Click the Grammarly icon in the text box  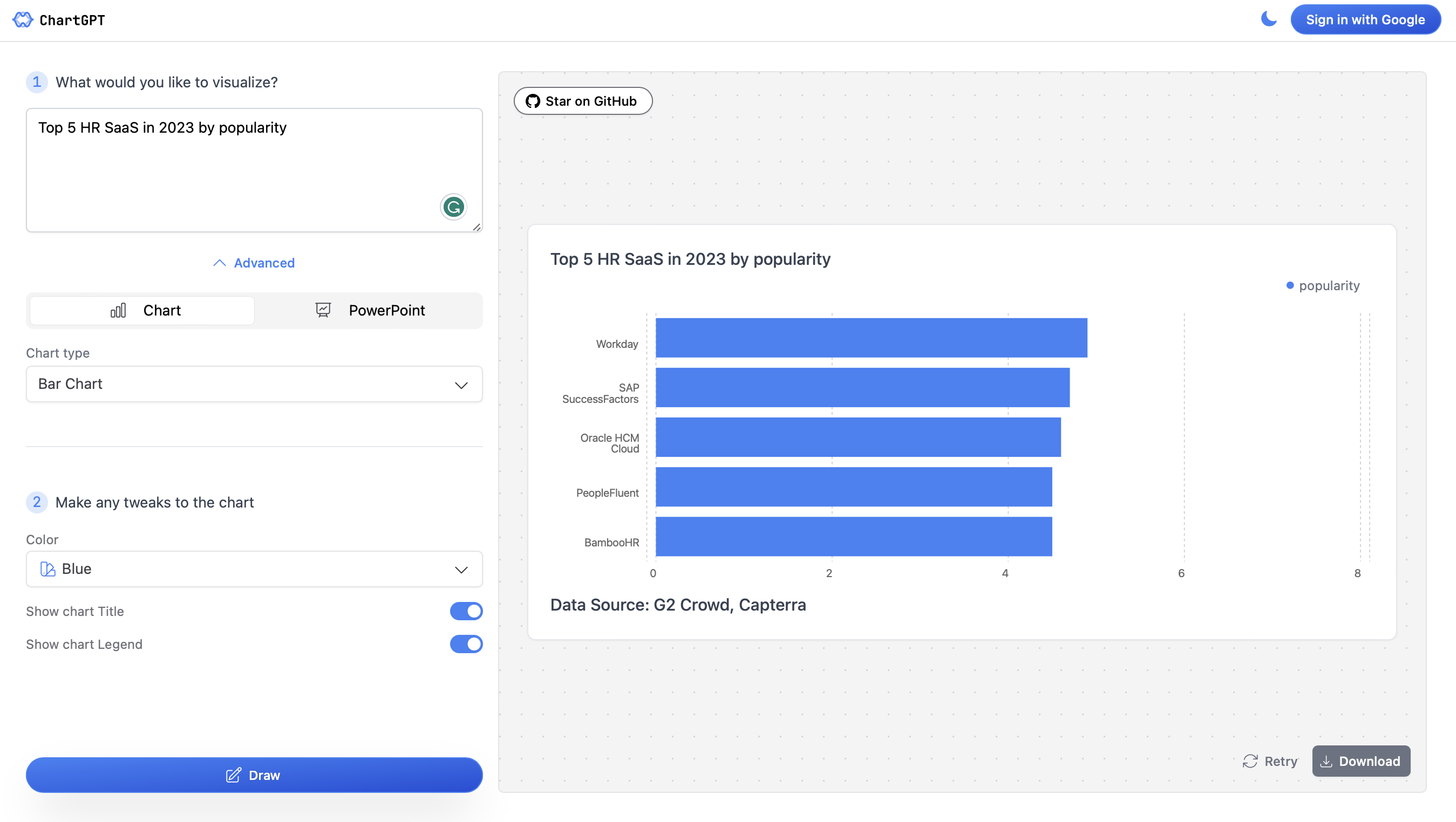coord(453,207)
